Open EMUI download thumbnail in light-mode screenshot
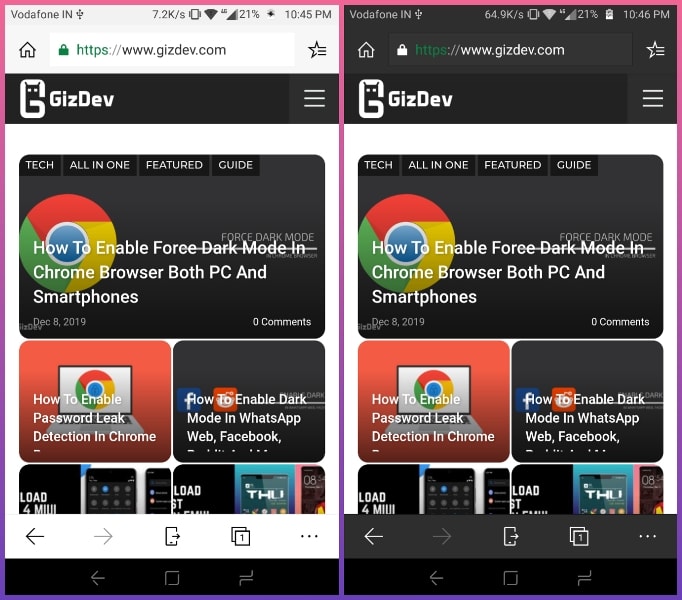 (x=249, y=489)
